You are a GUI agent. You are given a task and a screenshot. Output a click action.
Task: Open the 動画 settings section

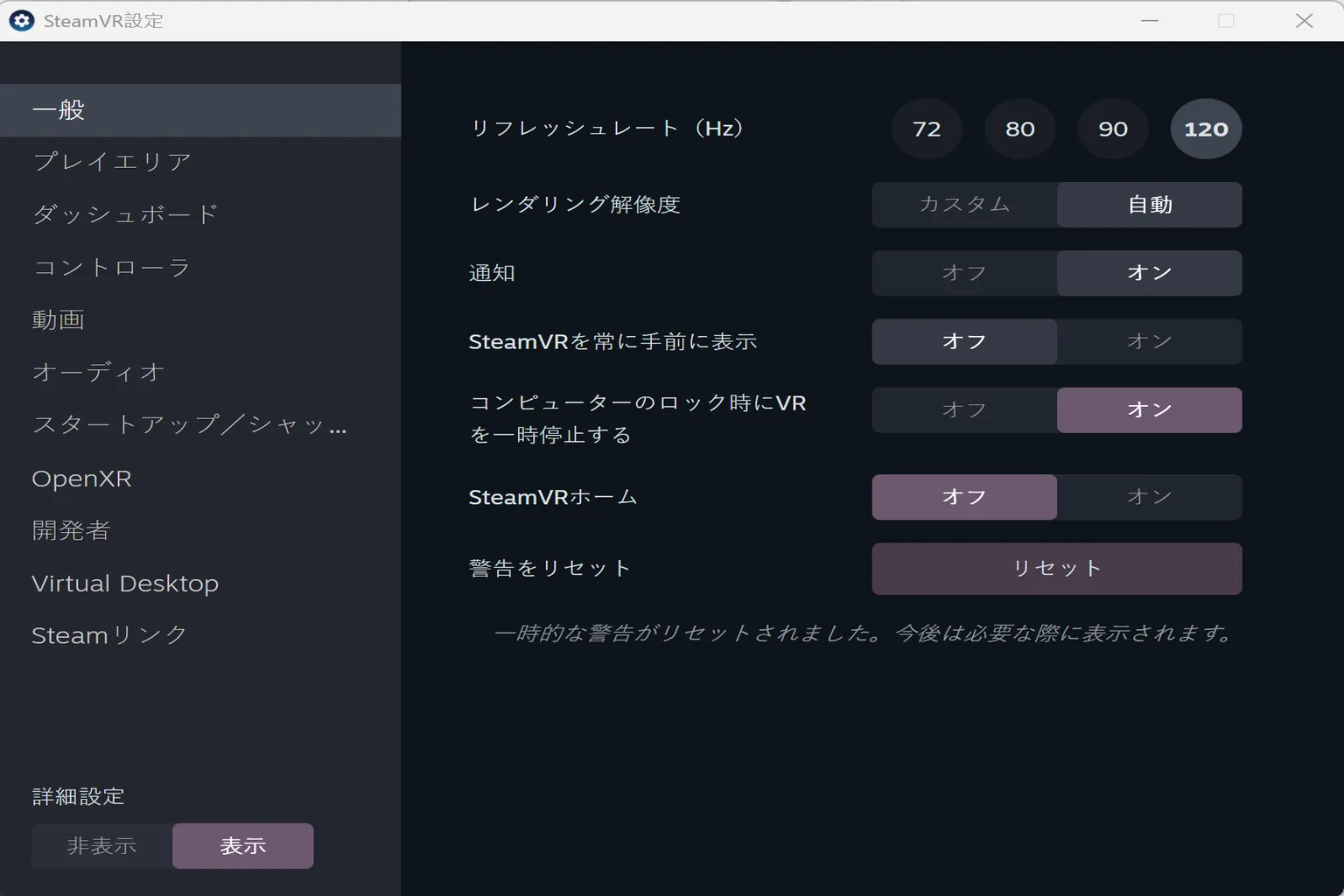pos(58,319)
